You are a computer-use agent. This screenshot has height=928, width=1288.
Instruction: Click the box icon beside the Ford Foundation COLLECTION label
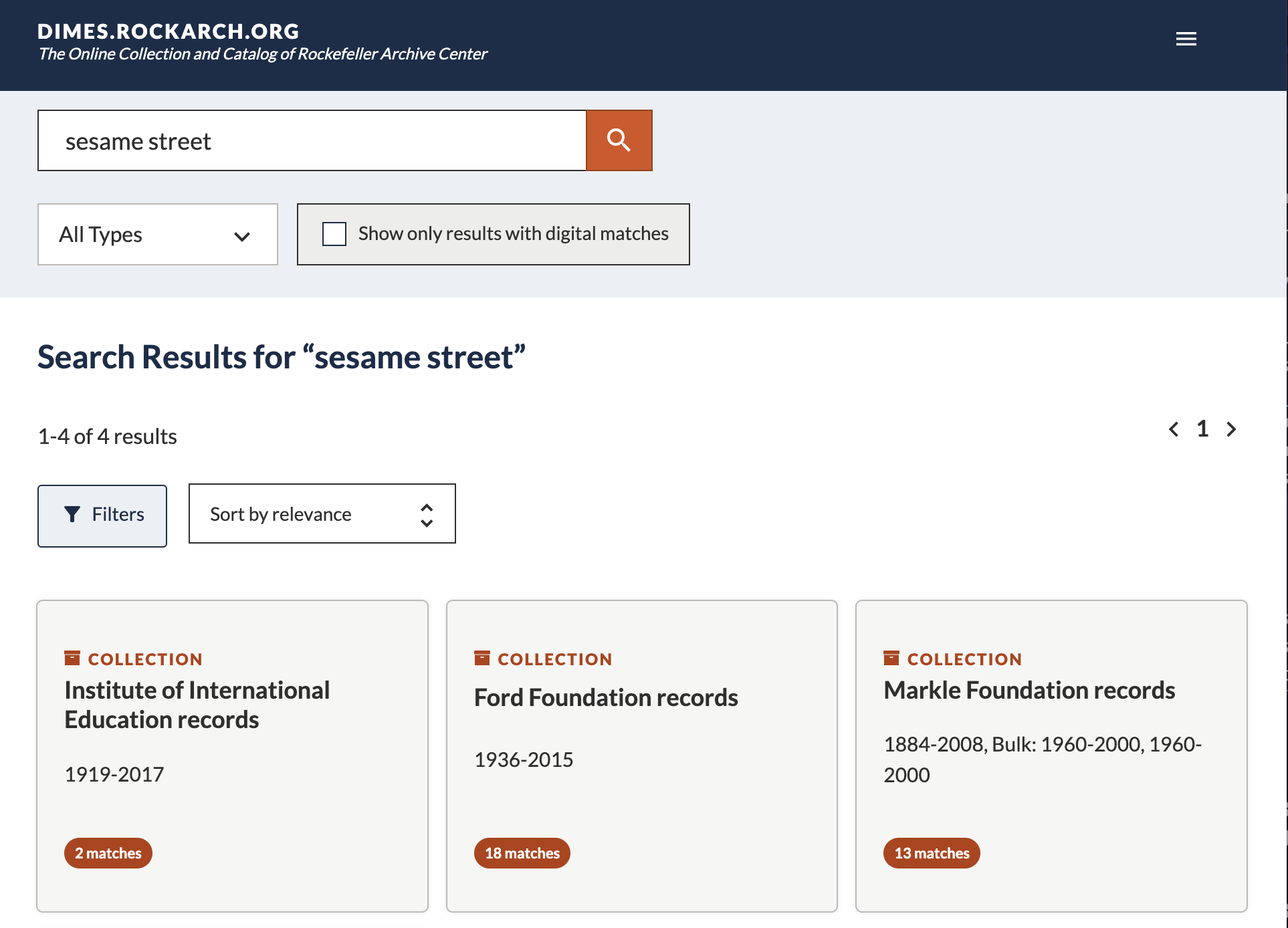(482, 658)
